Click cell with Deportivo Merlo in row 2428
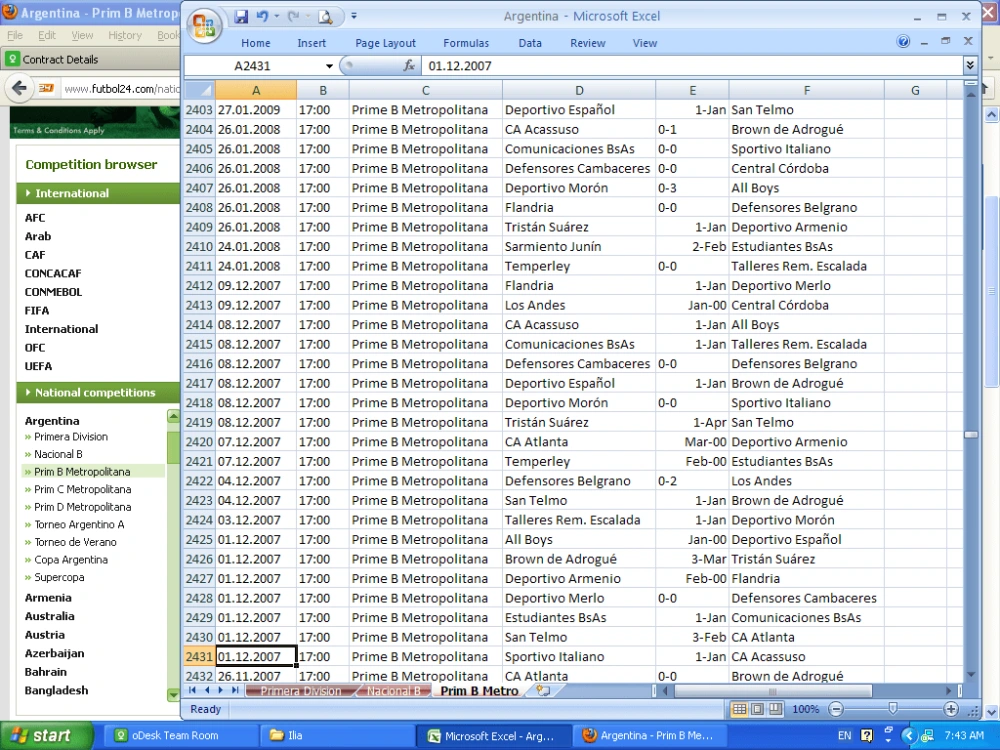The width and height of the screenshot is (1000, 750). pos(578,598)
